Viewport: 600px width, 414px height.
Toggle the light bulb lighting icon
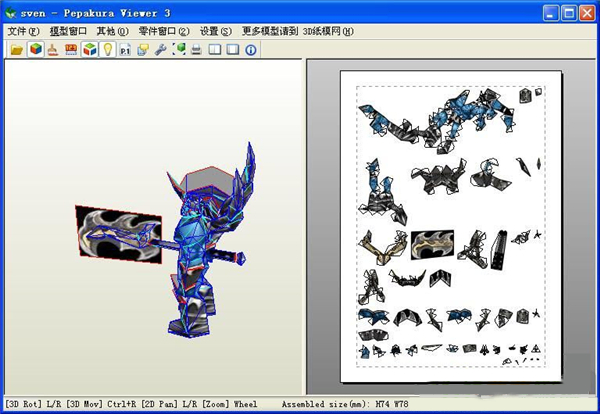pyautogui.click(x=107, y=49)
